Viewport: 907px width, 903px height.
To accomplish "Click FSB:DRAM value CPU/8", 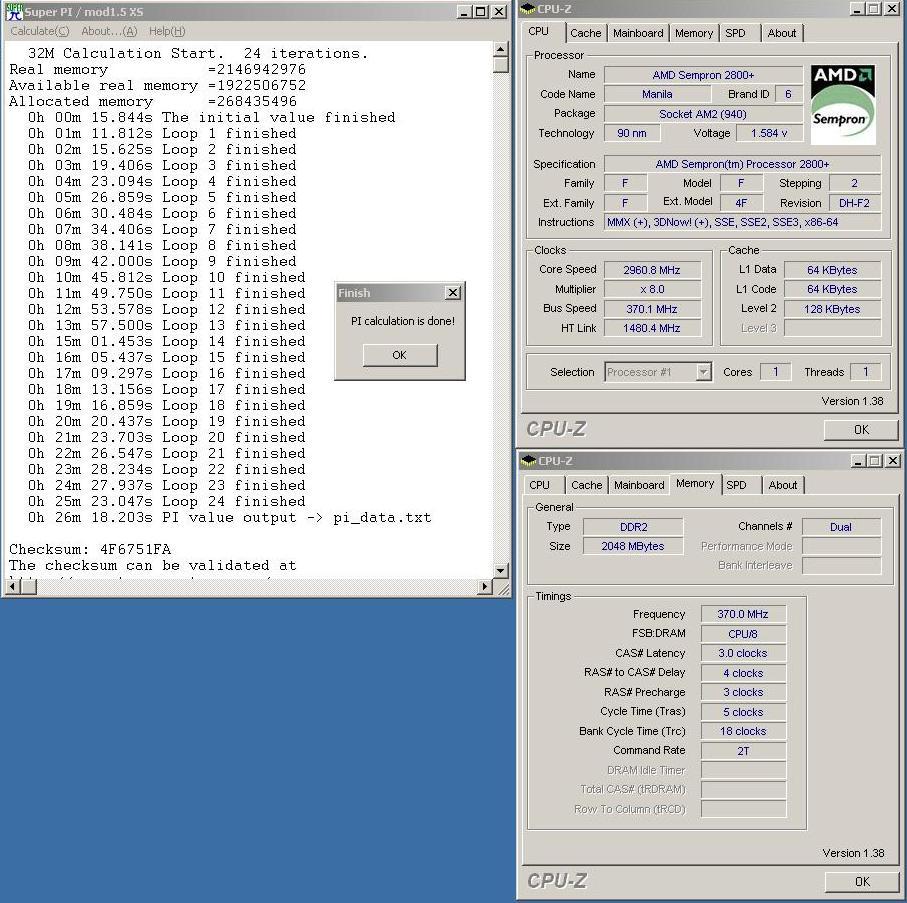I will (743, 634).
